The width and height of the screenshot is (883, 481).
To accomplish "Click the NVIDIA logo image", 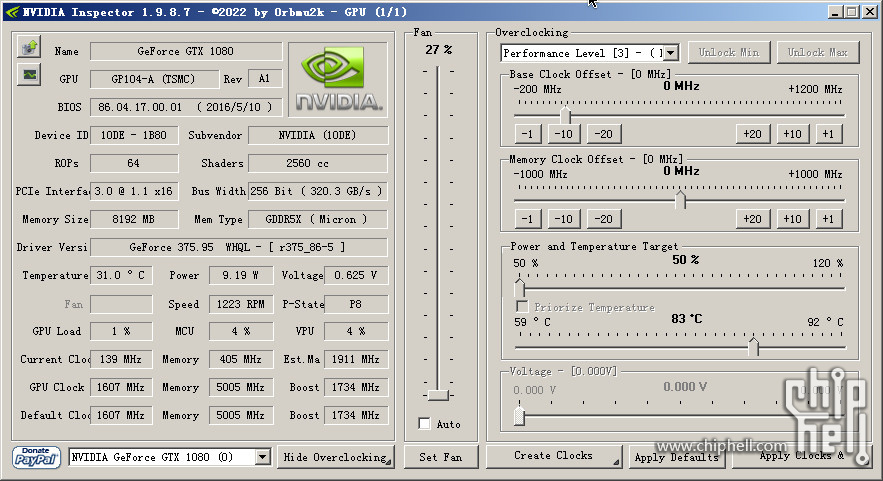I will coord(338,79).
